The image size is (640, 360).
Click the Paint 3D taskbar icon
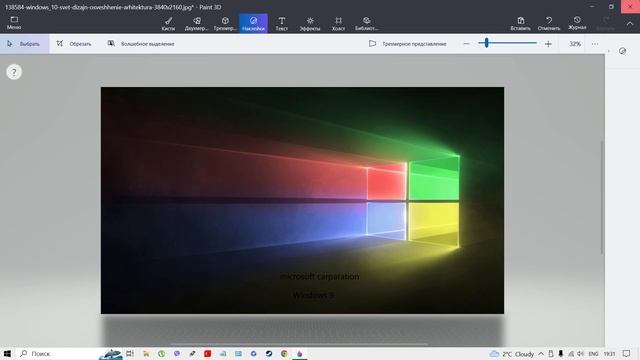(300, 354)
